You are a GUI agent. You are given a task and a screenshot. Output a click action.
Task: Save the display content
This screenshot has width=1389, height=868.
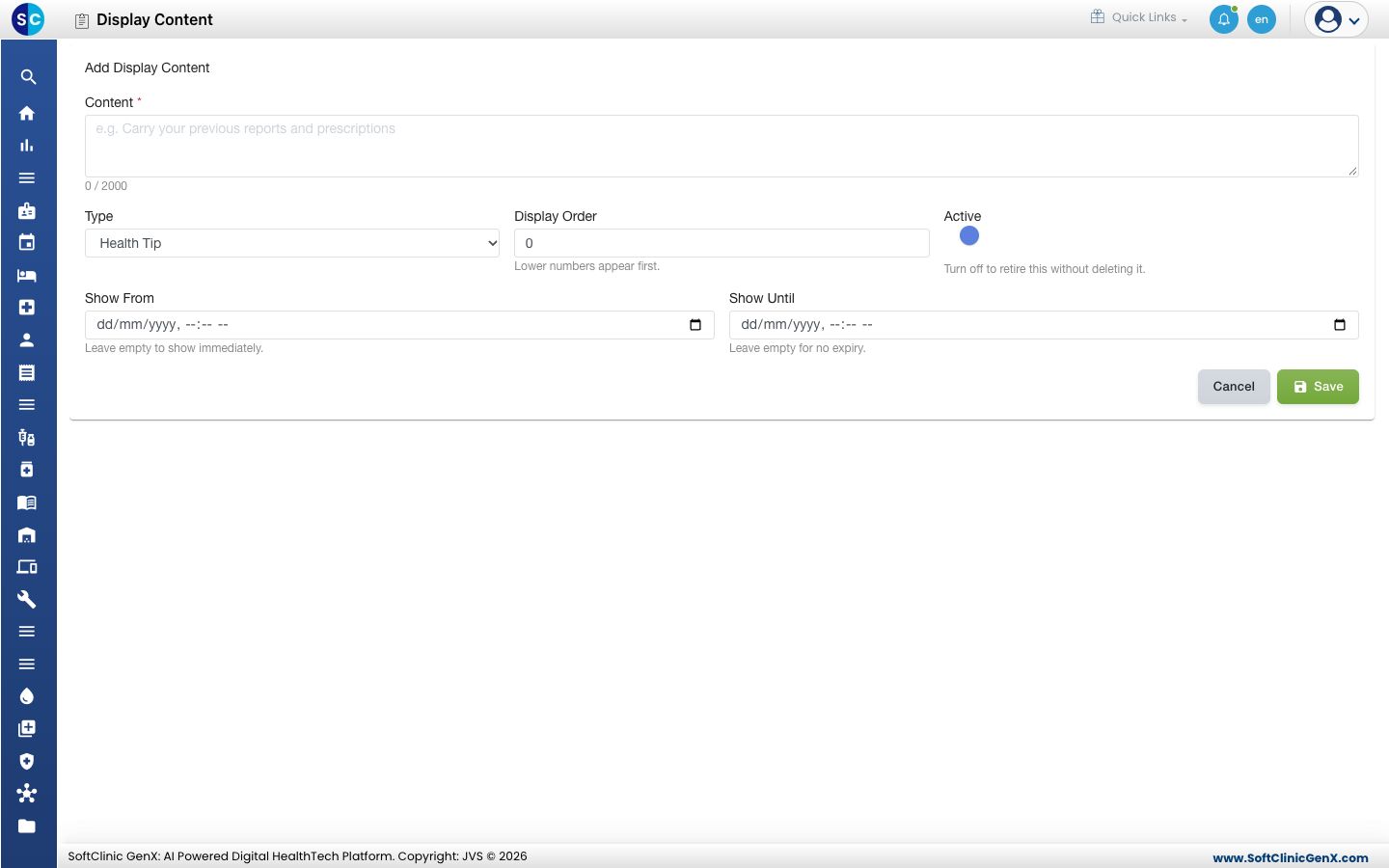1318,387
